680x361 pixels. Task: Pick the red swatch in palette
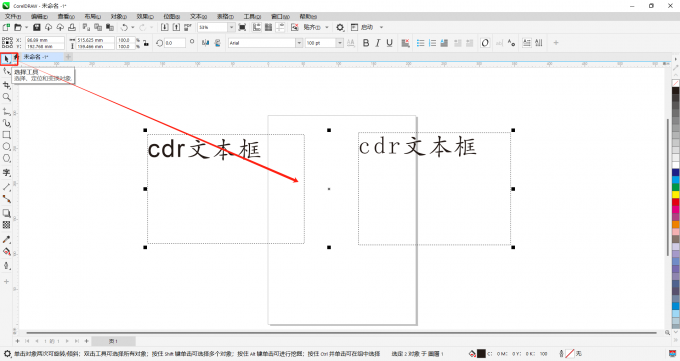[x=676, y=202]
